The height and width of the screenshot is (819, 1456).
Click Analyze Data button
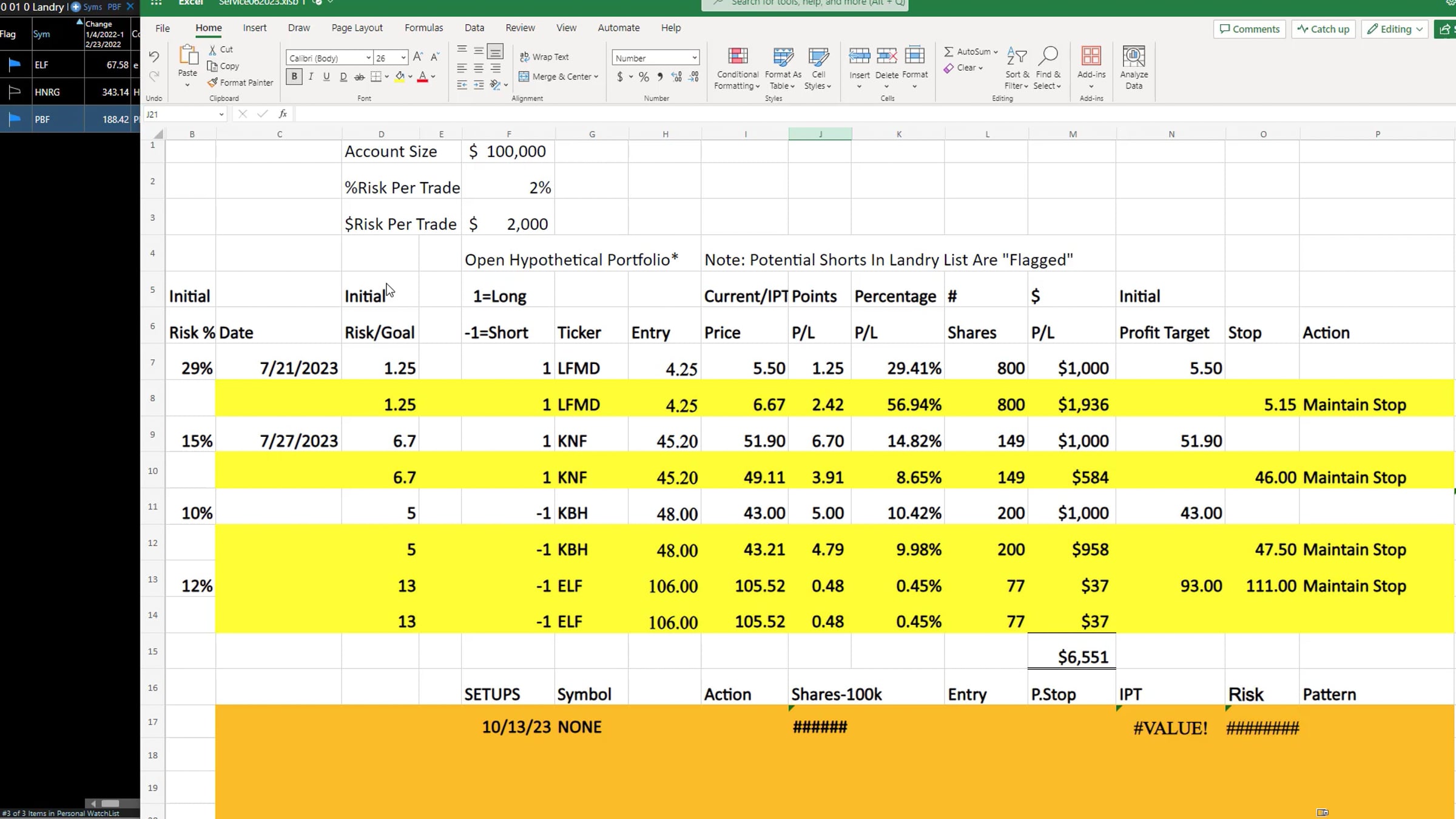[1133, 67]
